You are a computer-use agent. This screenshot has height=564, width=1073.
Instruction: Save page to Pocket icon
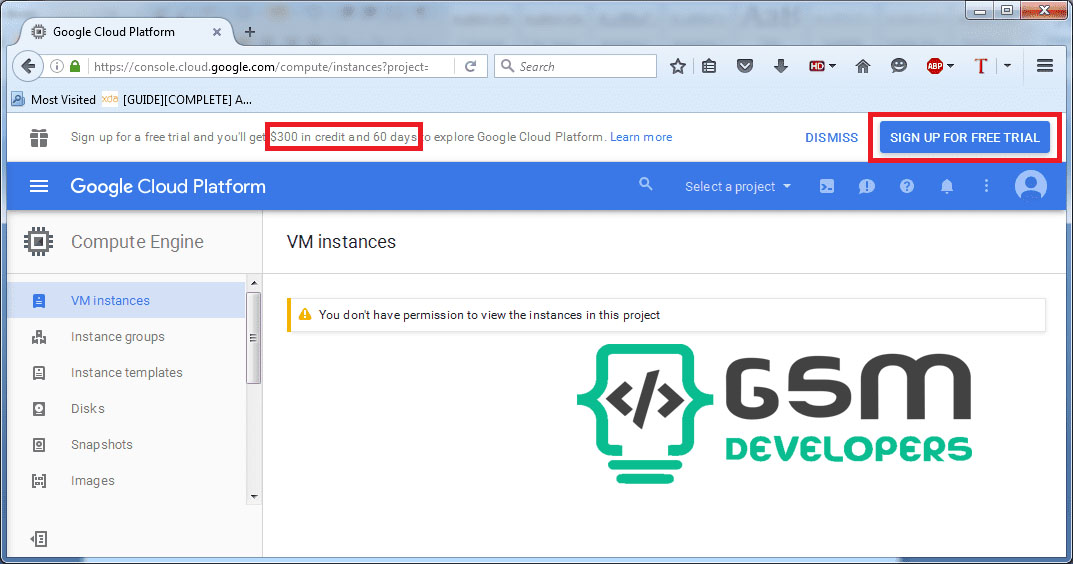pyautogui.click(x=745, y=66)
